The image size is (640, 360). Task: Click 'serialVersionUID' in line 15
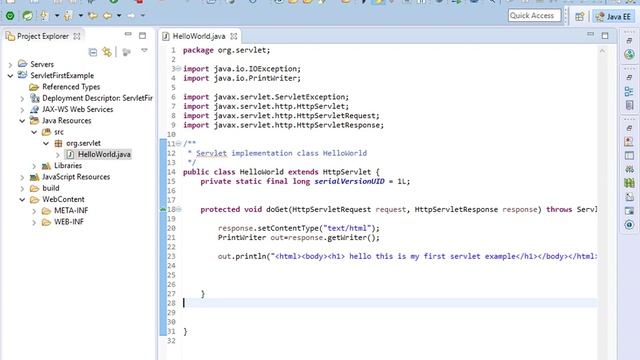349,181
